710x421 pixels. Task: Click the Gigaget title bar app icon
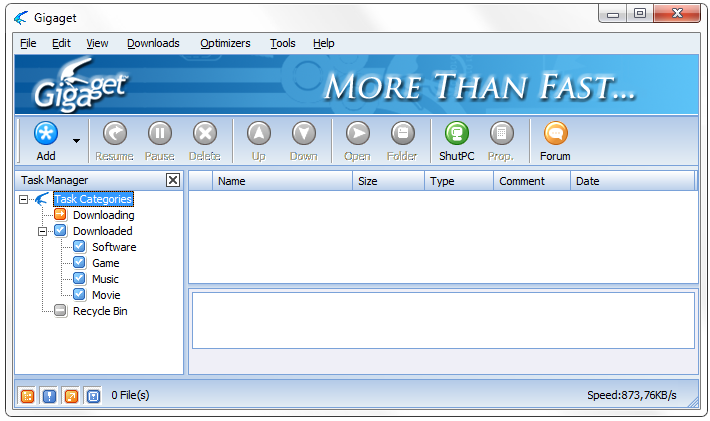21,18
